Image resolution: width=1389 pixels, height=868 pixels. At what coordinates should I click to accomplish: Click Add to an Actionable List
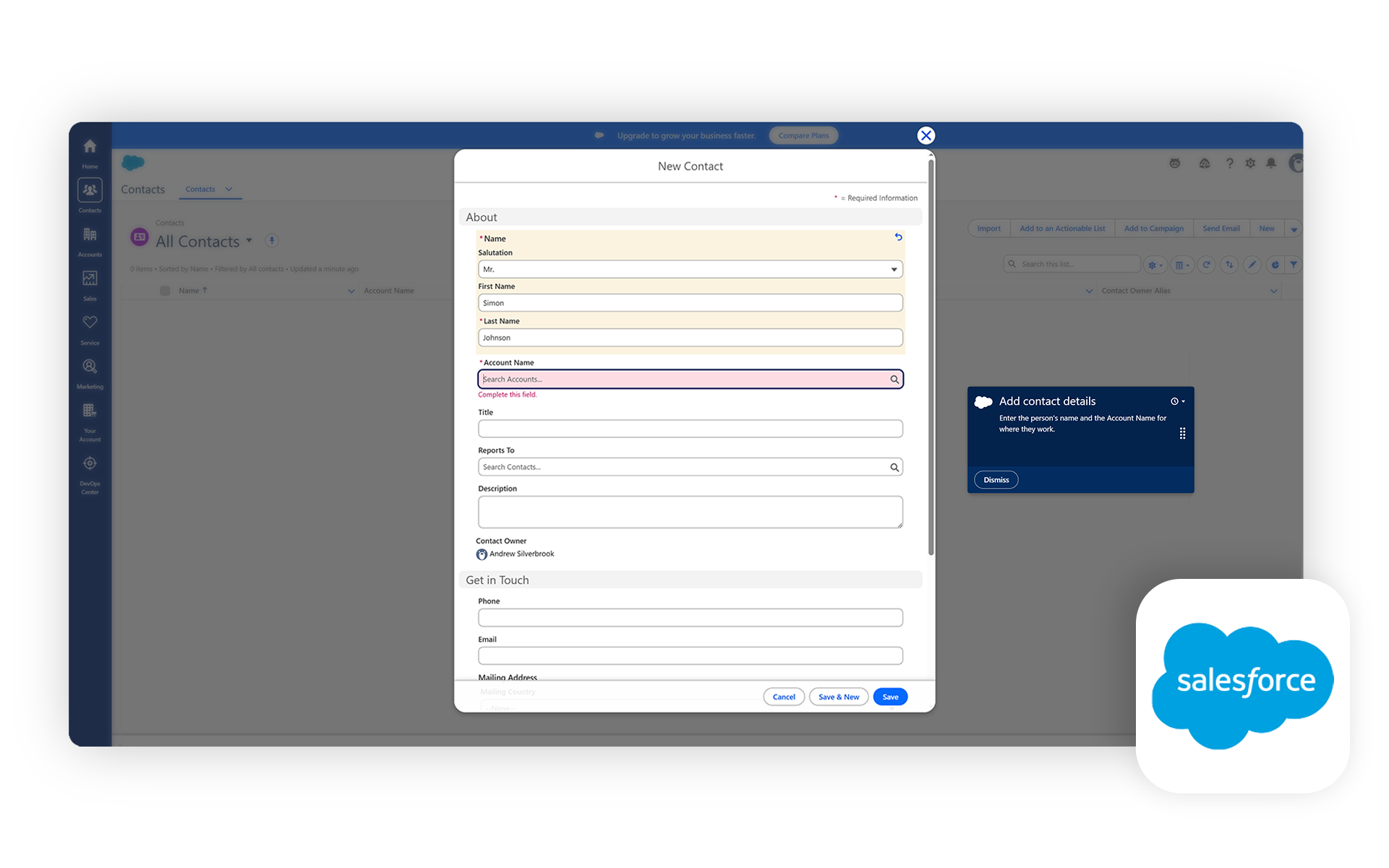pos(1062,229)
